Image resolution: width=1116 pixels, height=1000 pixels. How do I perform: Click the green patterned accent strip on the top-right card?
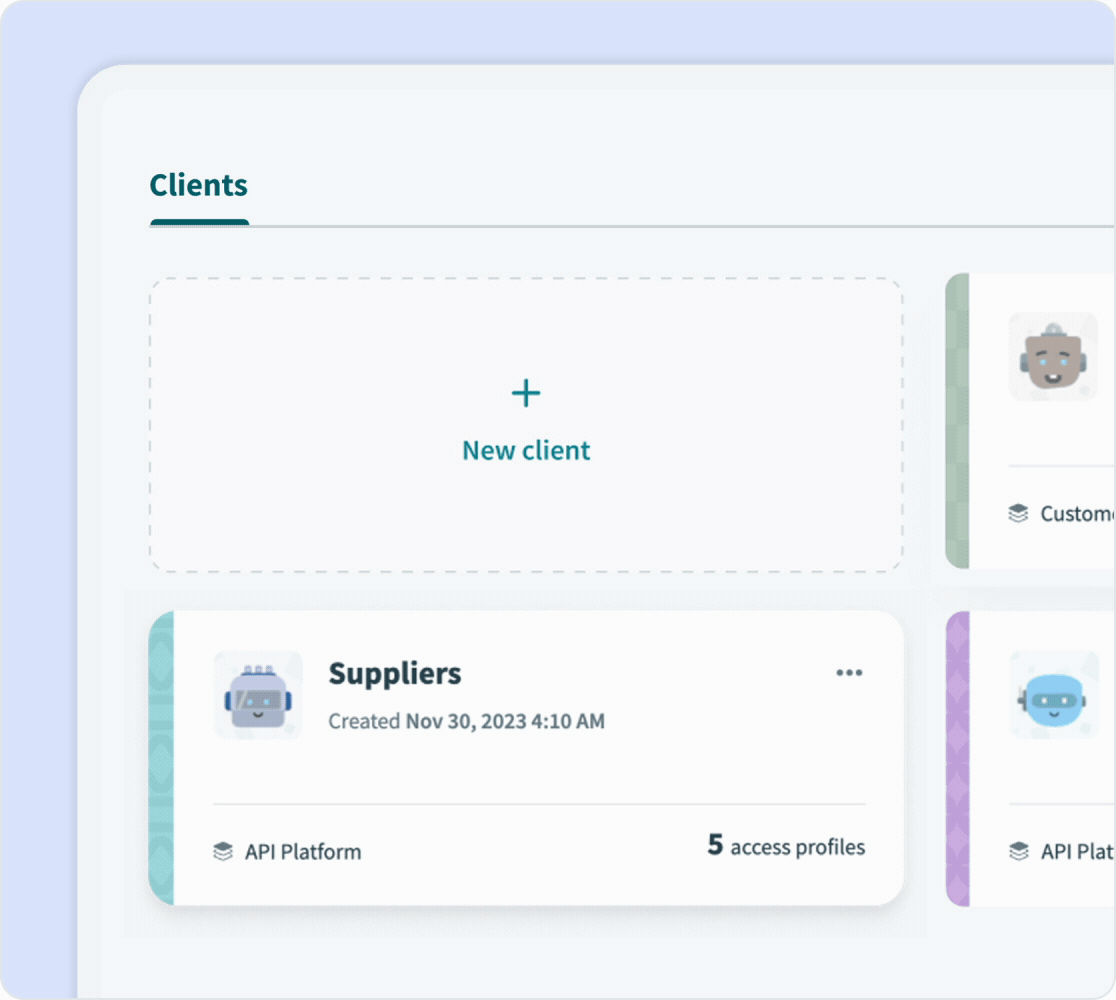click(x=958, y=420)
